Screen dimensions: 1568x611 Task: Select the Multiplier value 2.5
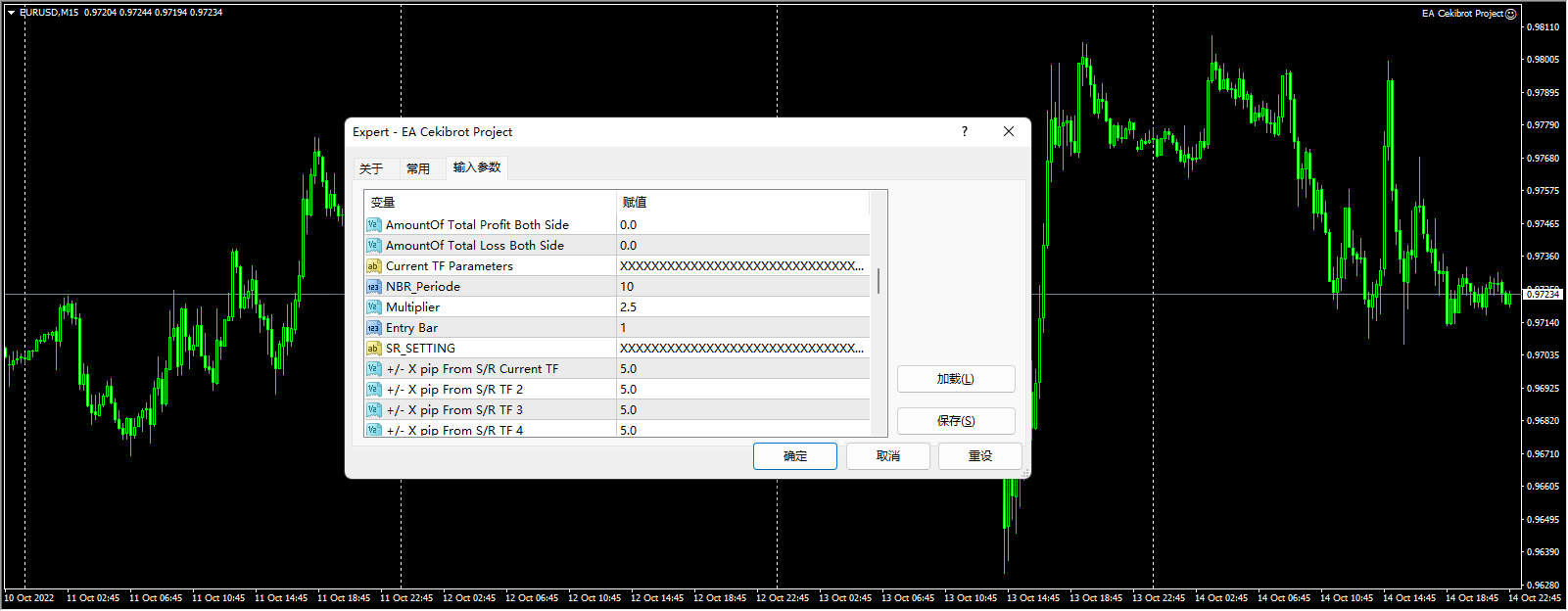coord(741,307)
